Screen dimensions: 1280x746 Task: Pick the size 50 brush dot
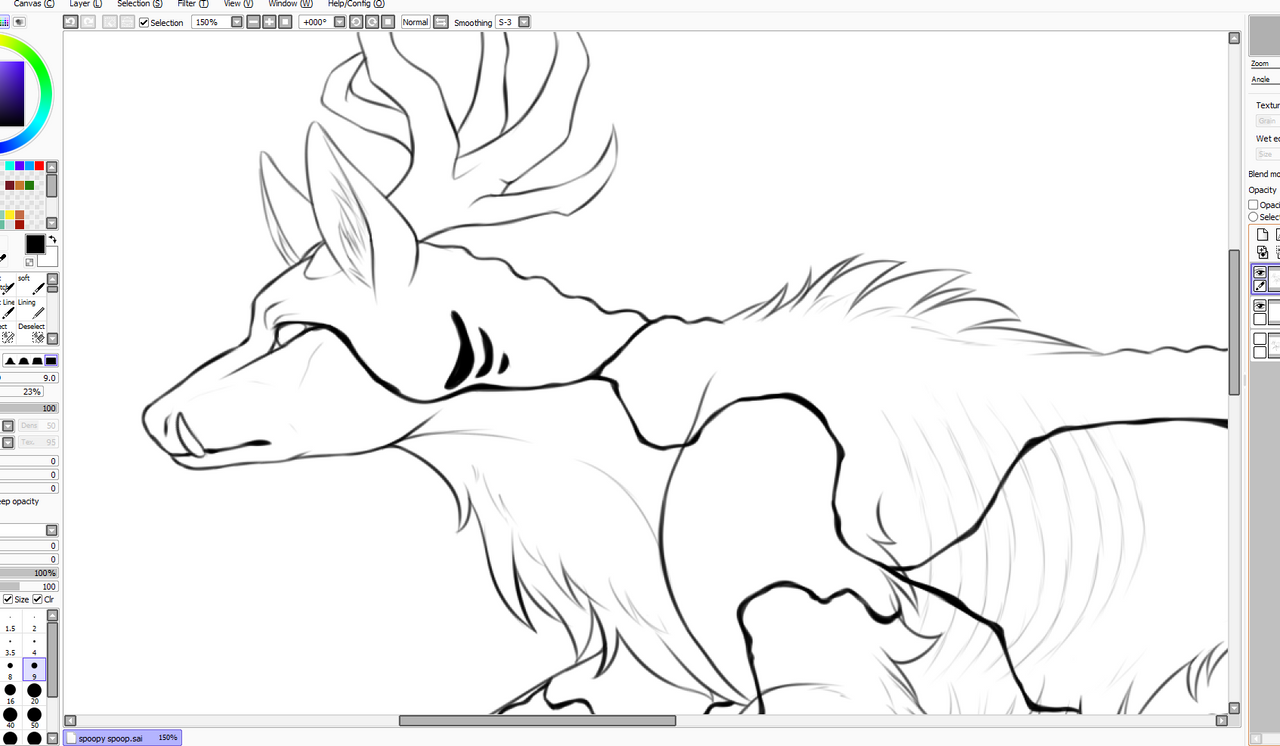point(34,716)
